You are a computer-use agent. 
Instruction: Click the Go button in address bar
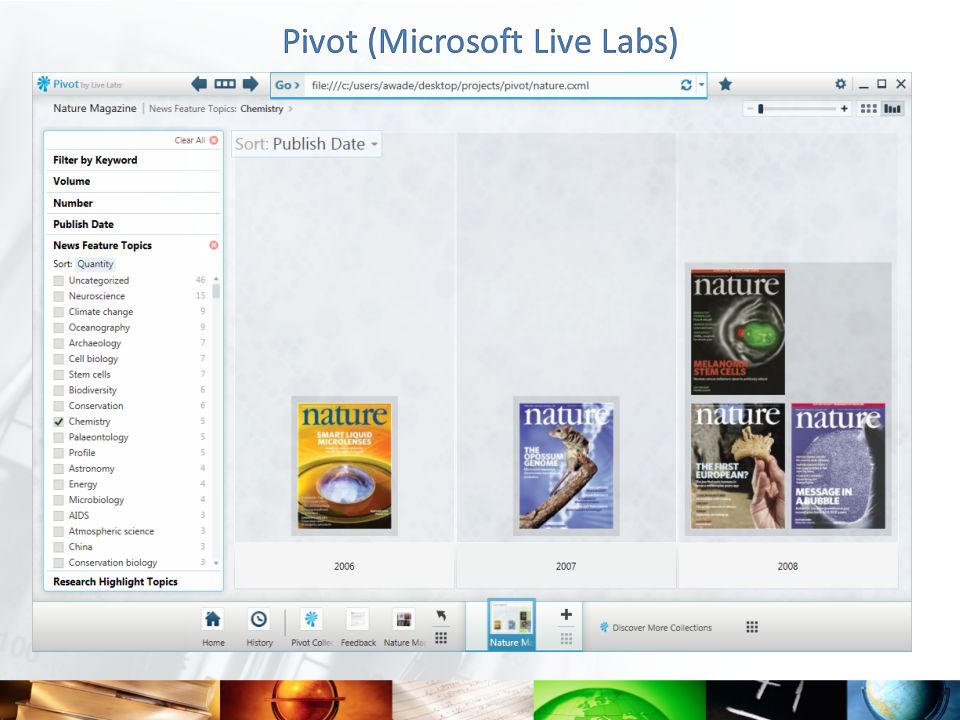coord(287,85)
